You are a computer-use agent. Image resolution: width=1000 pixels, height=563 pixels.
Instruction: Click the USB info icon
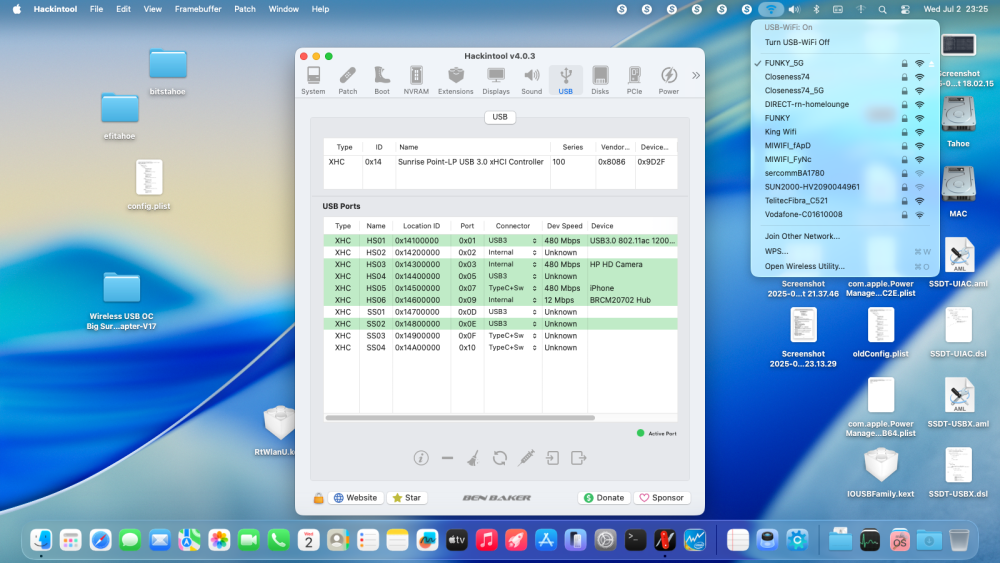[421, 458]
